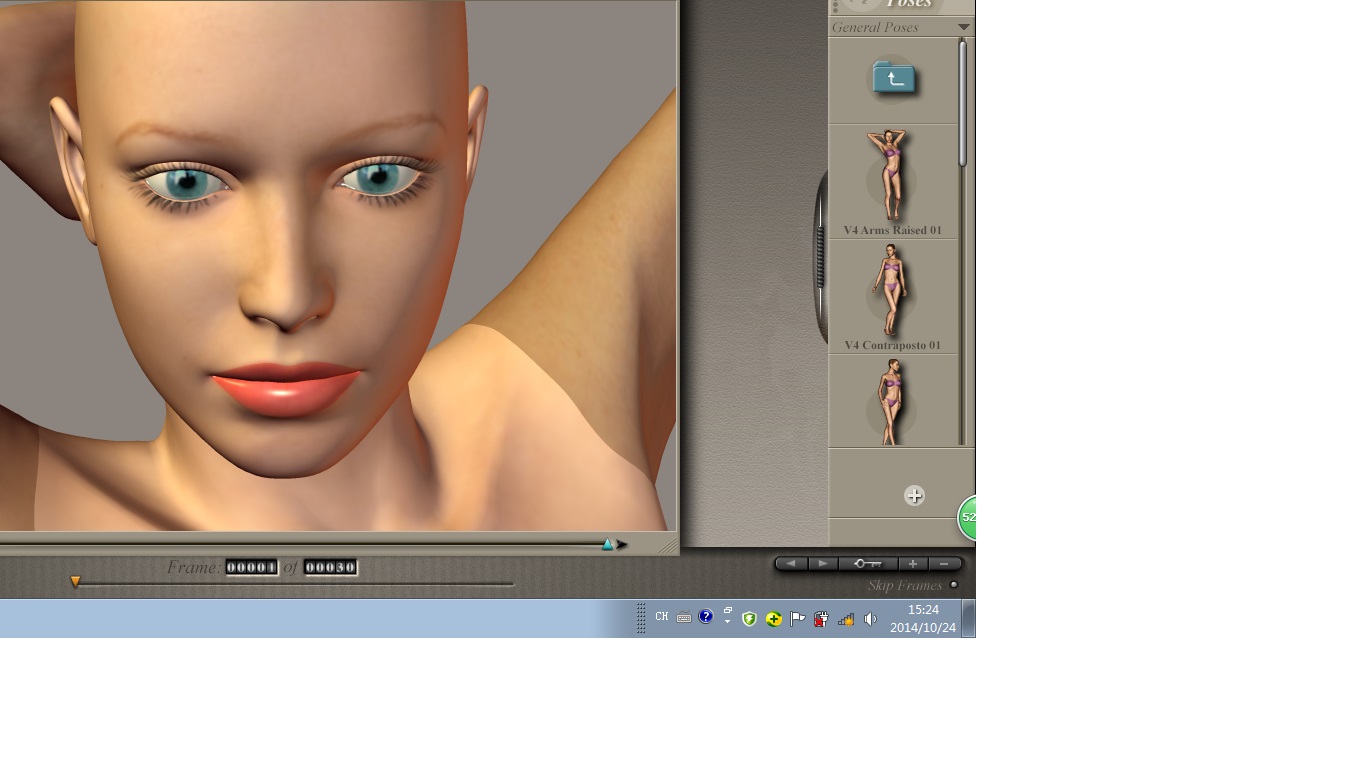
Task: Click the Poses library scrollbar
Action: (963, 102)
